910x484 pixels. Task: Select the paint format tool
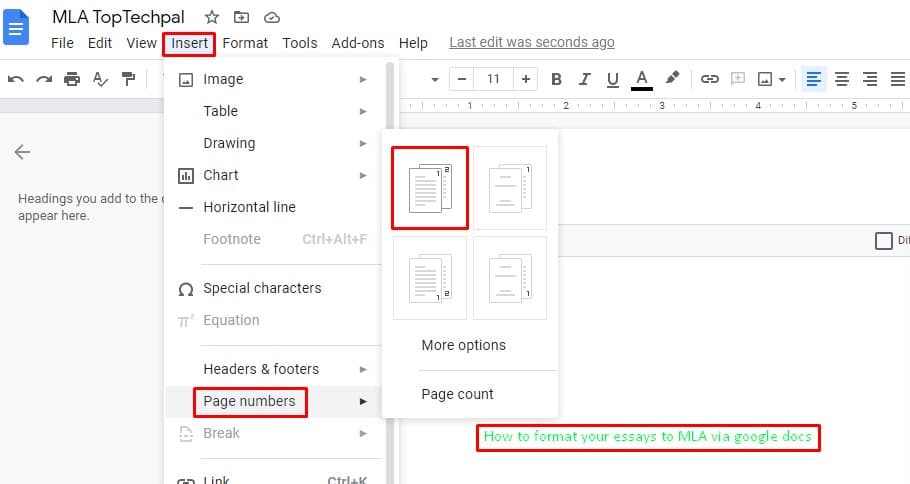pyautogui.click(x=128, y=78)
